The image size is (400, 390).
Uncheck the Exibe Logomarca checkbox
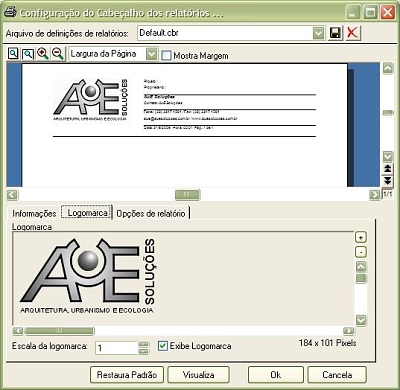point(162,346)
